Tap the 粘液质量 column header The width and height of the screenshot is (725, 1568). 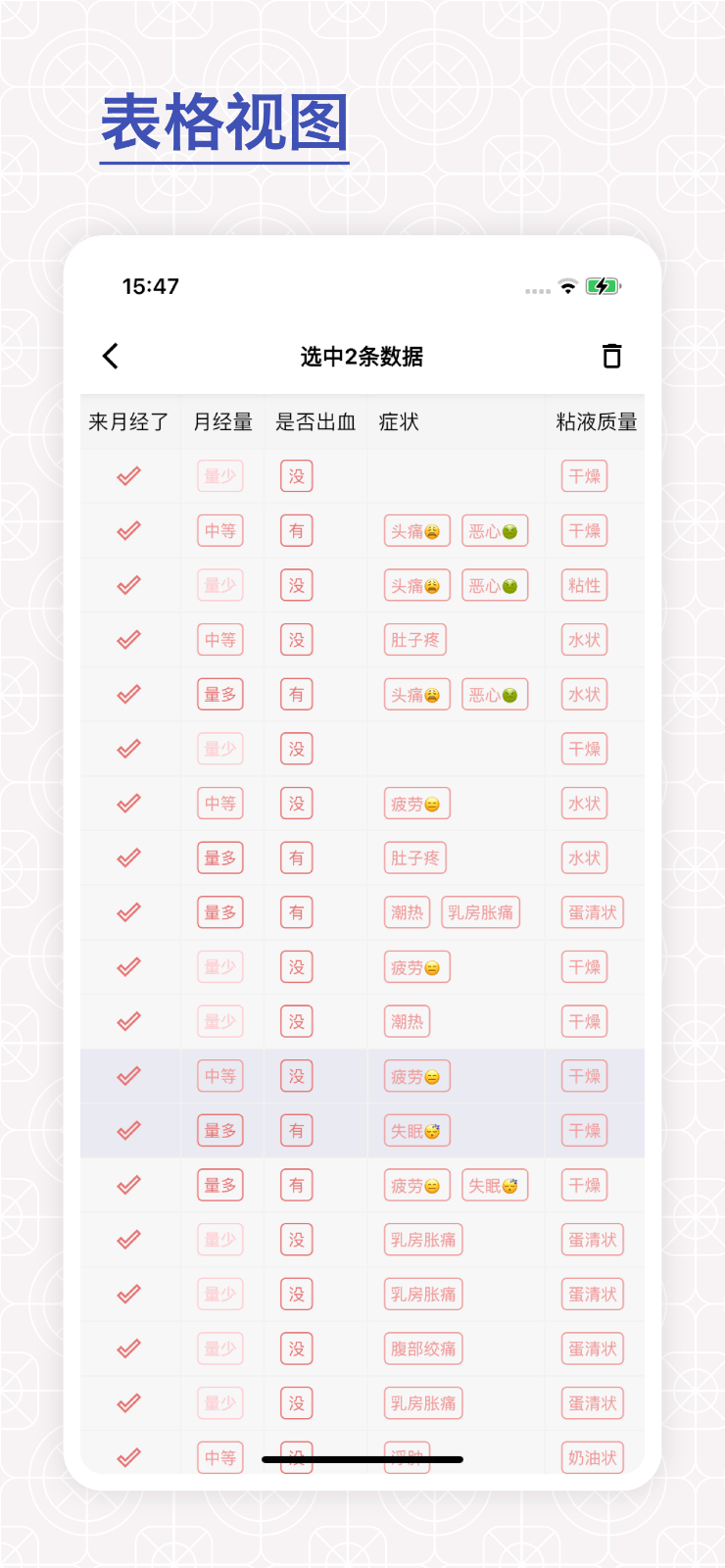596,422
